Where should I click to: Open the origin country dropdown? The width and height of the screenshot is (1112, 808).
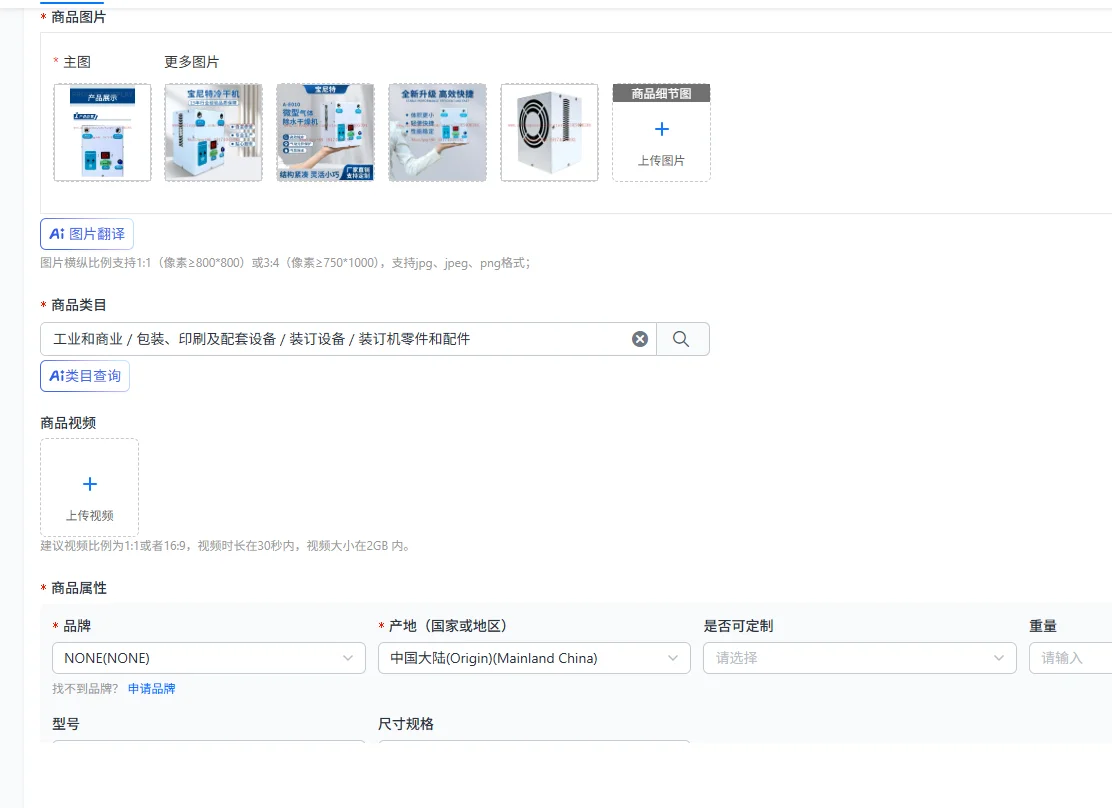click(x=535, y=658)
